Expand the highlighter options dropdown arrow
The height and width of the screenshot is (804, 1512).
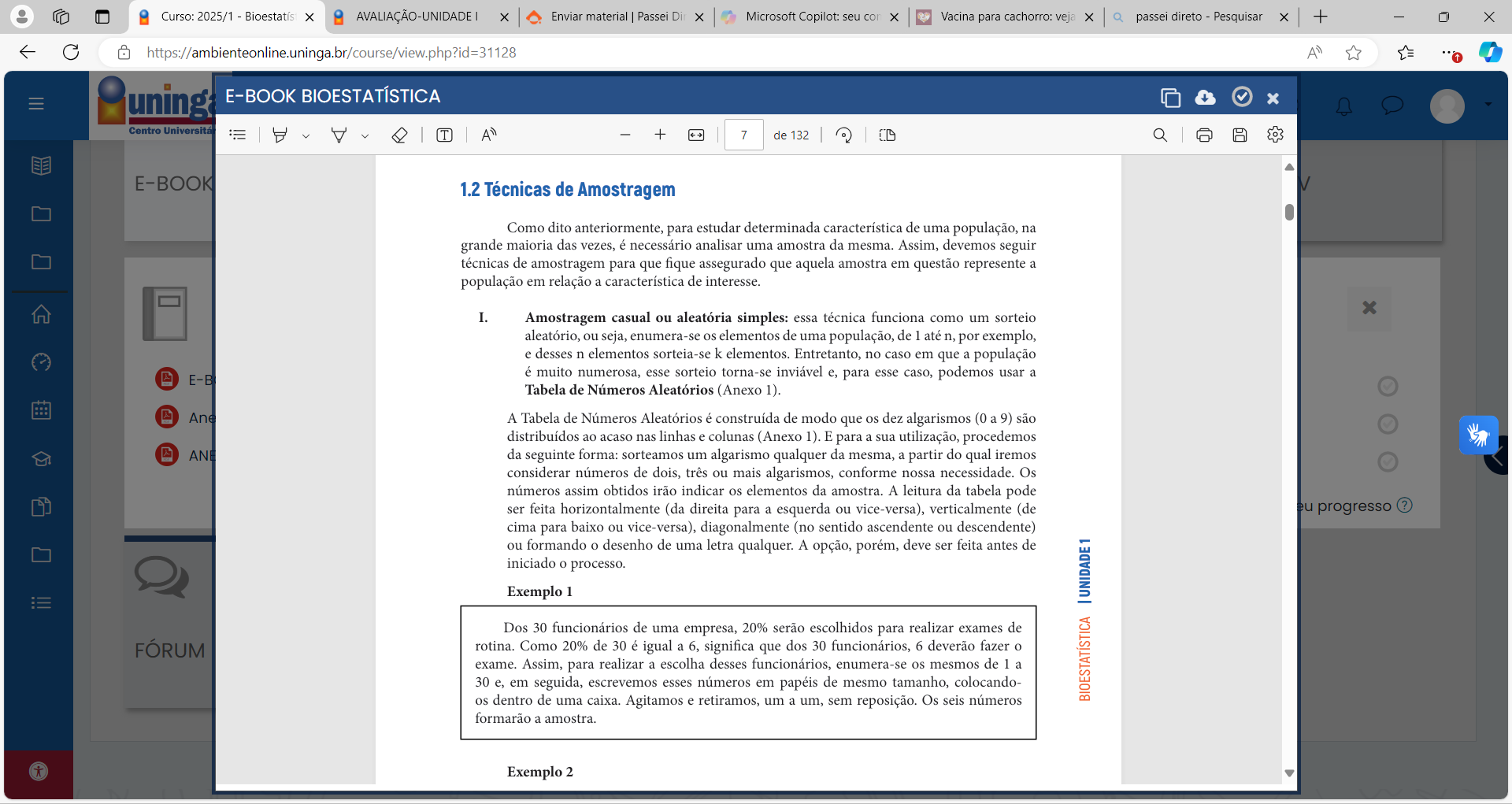coord(306,136)
